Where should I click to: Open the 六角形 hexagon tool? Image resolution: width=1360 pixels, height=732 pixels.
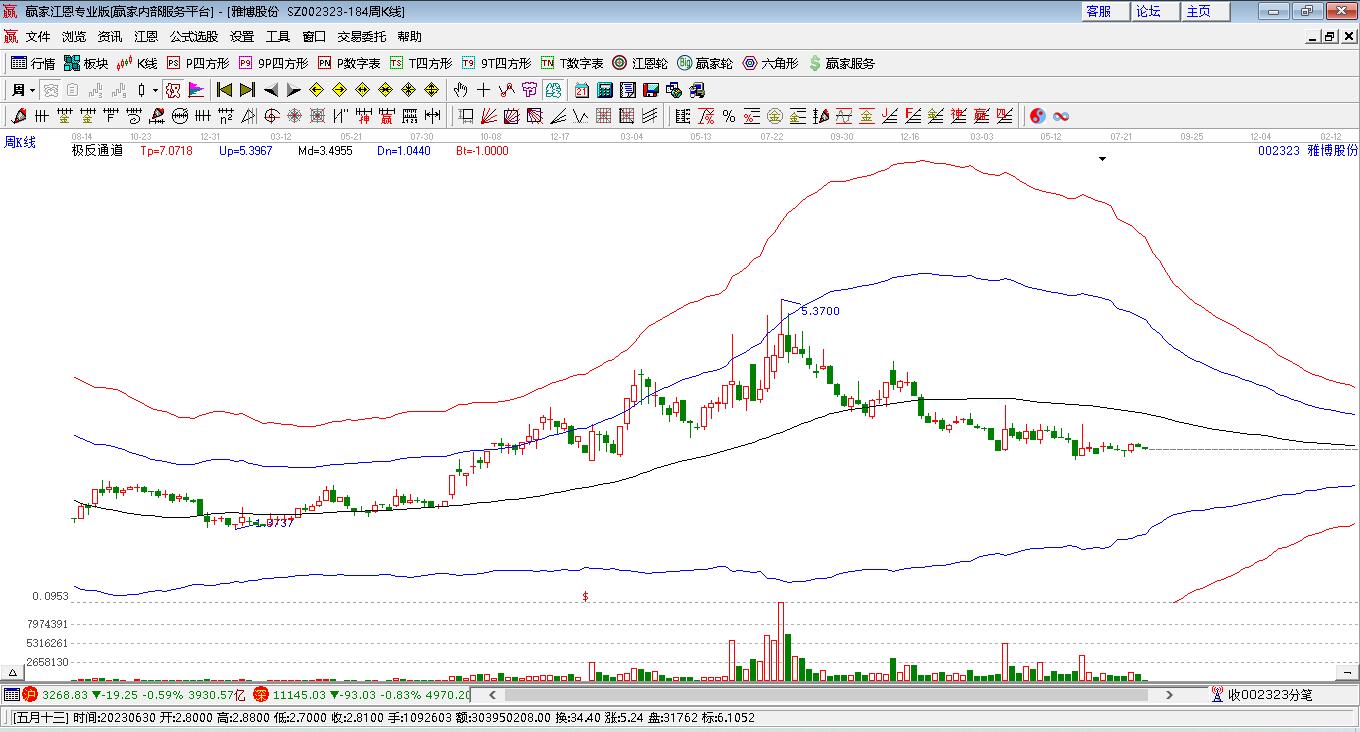click(x=770, y=63)
